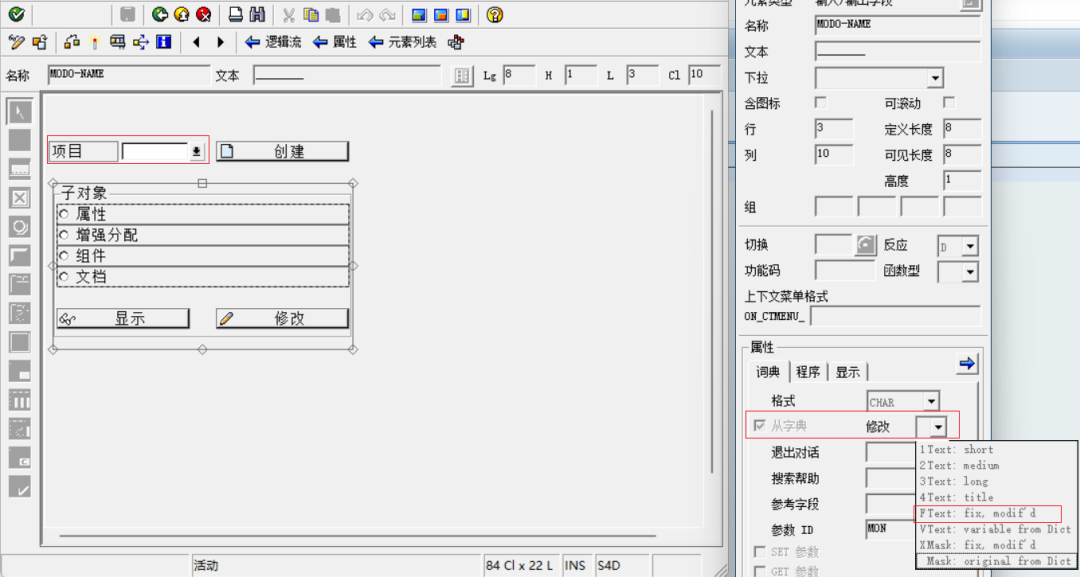Click the next element right triangle
Viewport: 1080px width, 577px height.
220,42
